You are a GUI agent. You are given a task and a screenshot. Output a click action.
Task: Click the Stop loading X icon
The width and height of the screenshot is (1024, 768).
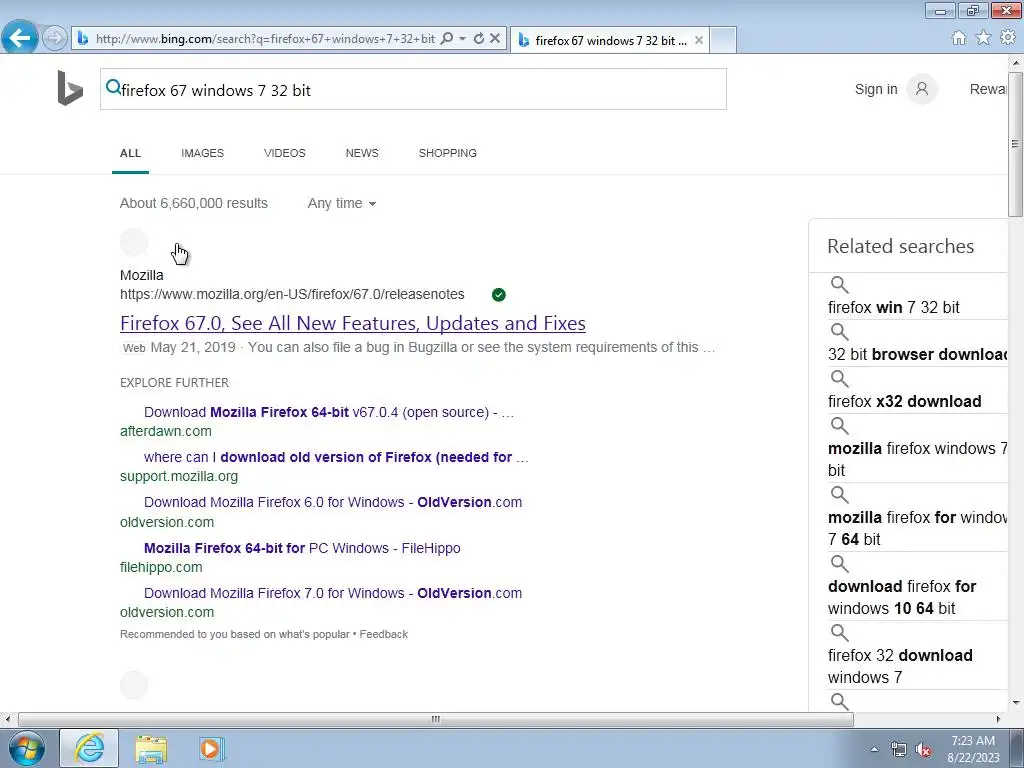[x=495, y=39]
